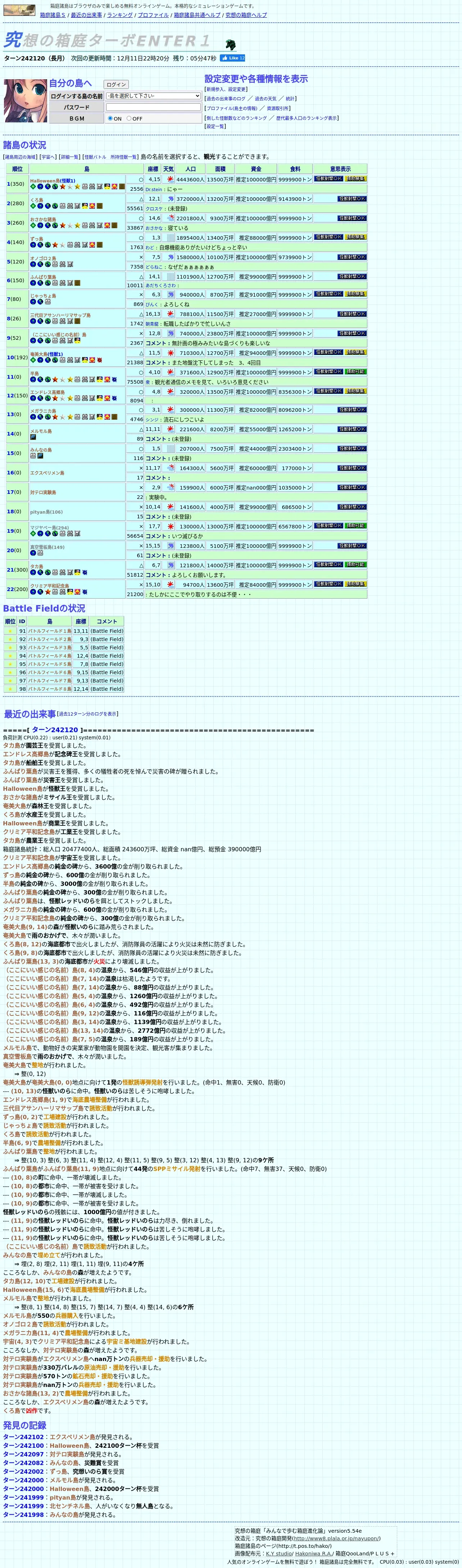Click the おさかな諸島 name in the ranking table

click(x=43, y=219)
